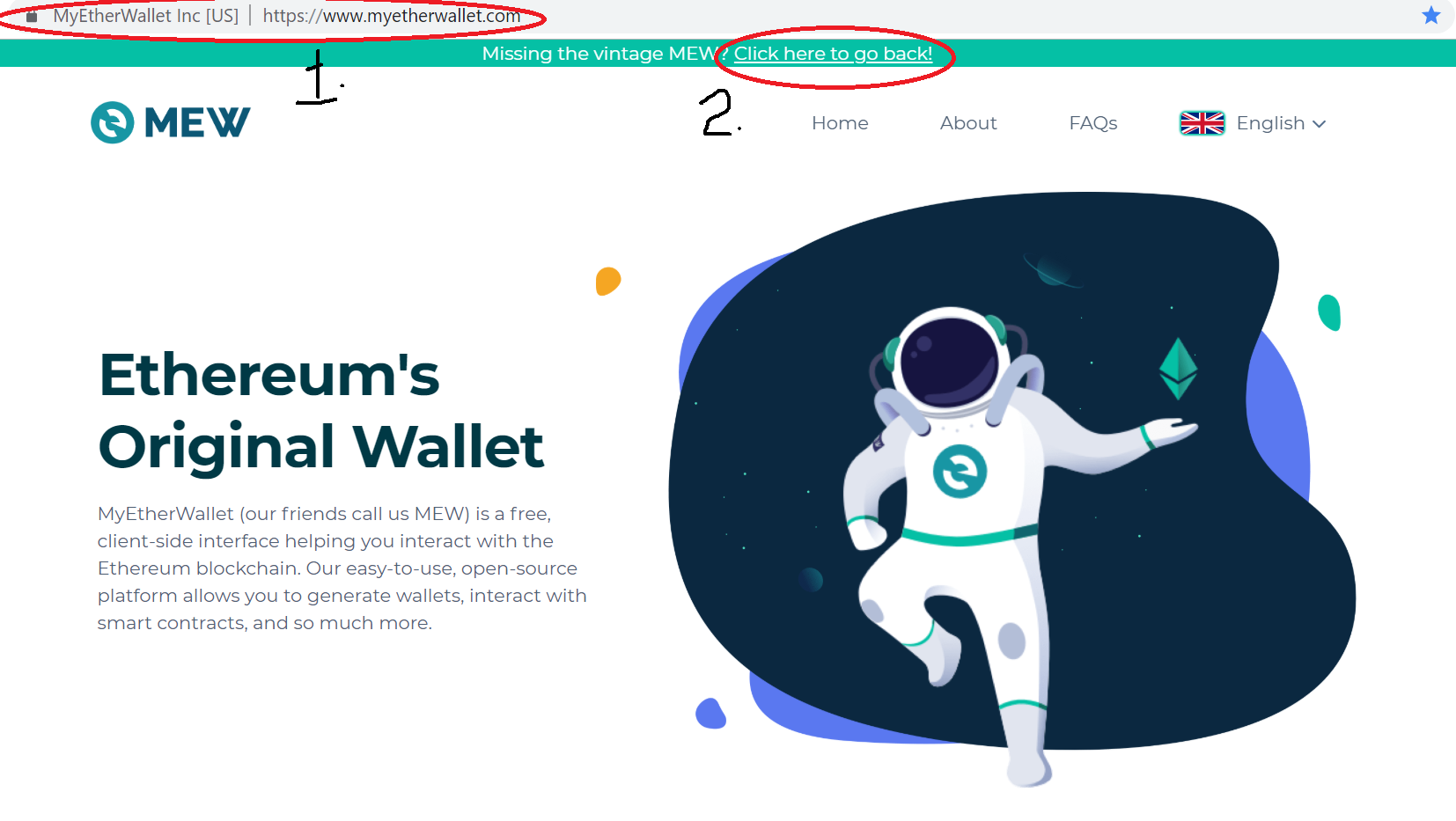Click the chevron next to English
This screenshot has height=821, width=1456.
1319,124
